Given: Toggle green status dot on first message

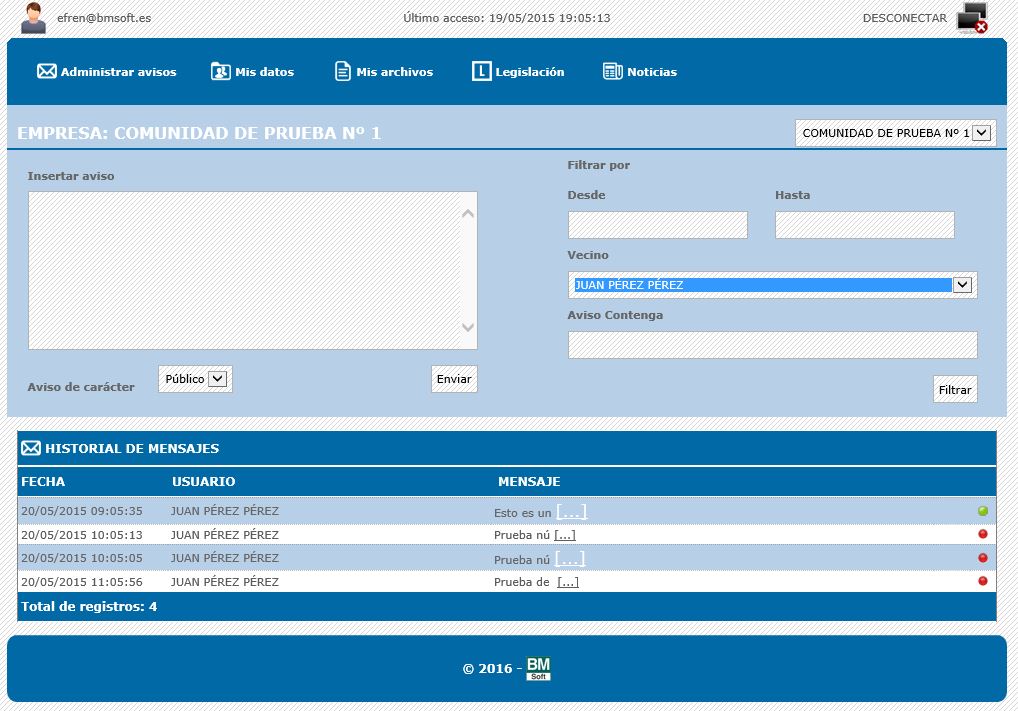Looking at the screenshot, I should click(982, 511).
